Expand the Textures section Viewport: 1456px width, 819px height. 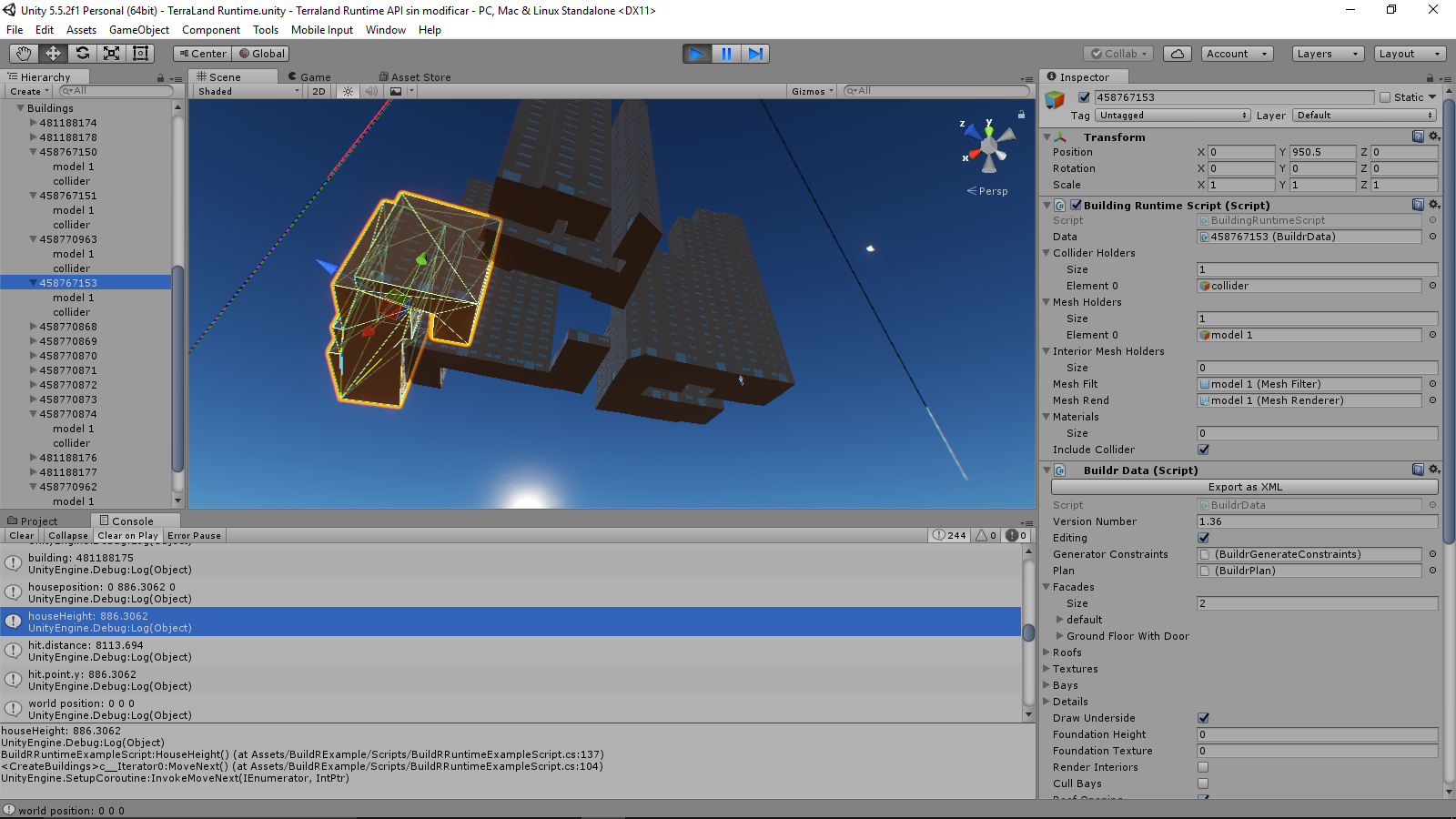pos(1046,669)
